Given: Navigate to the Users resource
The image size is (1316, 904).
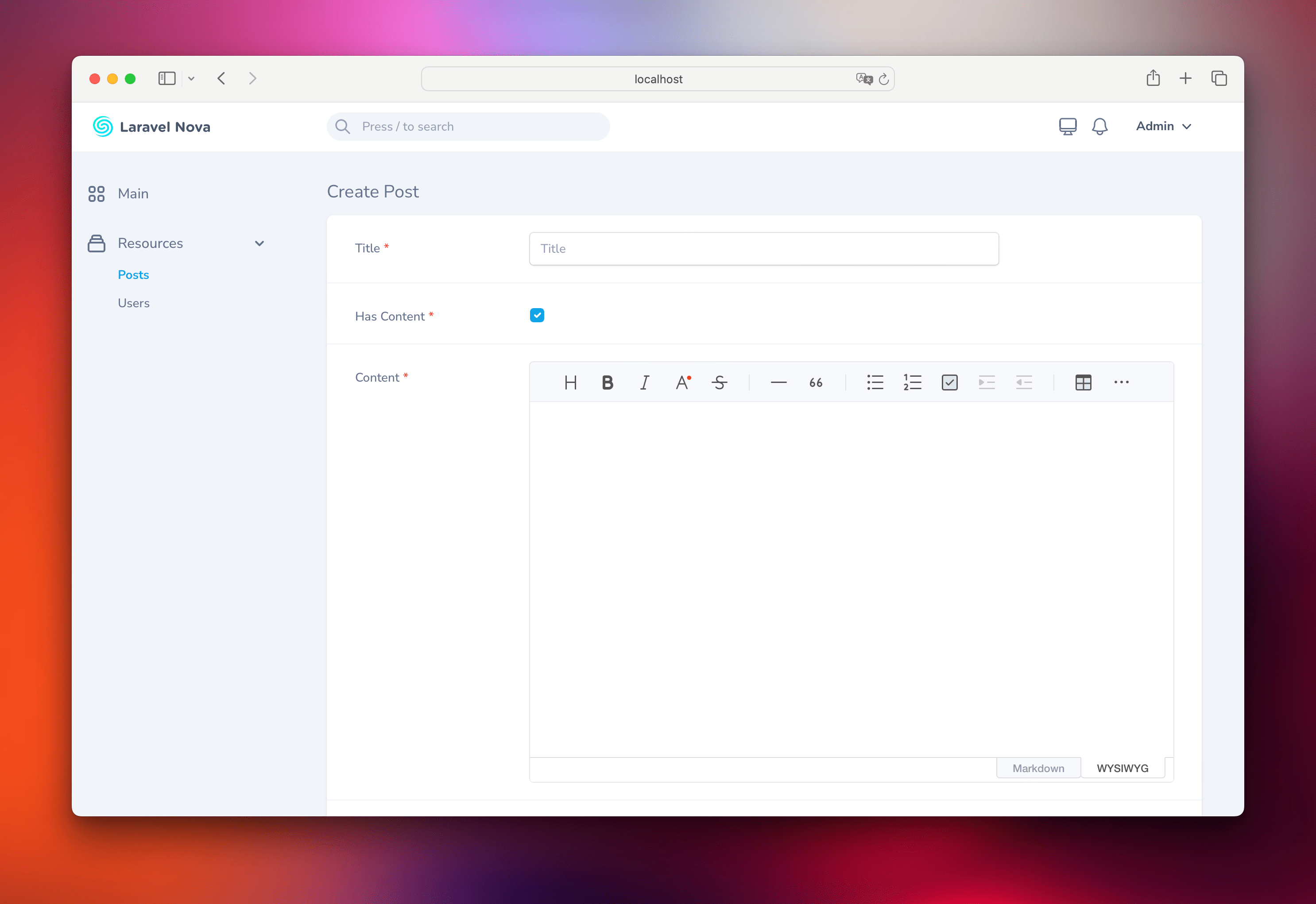Looking at the screenshot, I should 134,302.
